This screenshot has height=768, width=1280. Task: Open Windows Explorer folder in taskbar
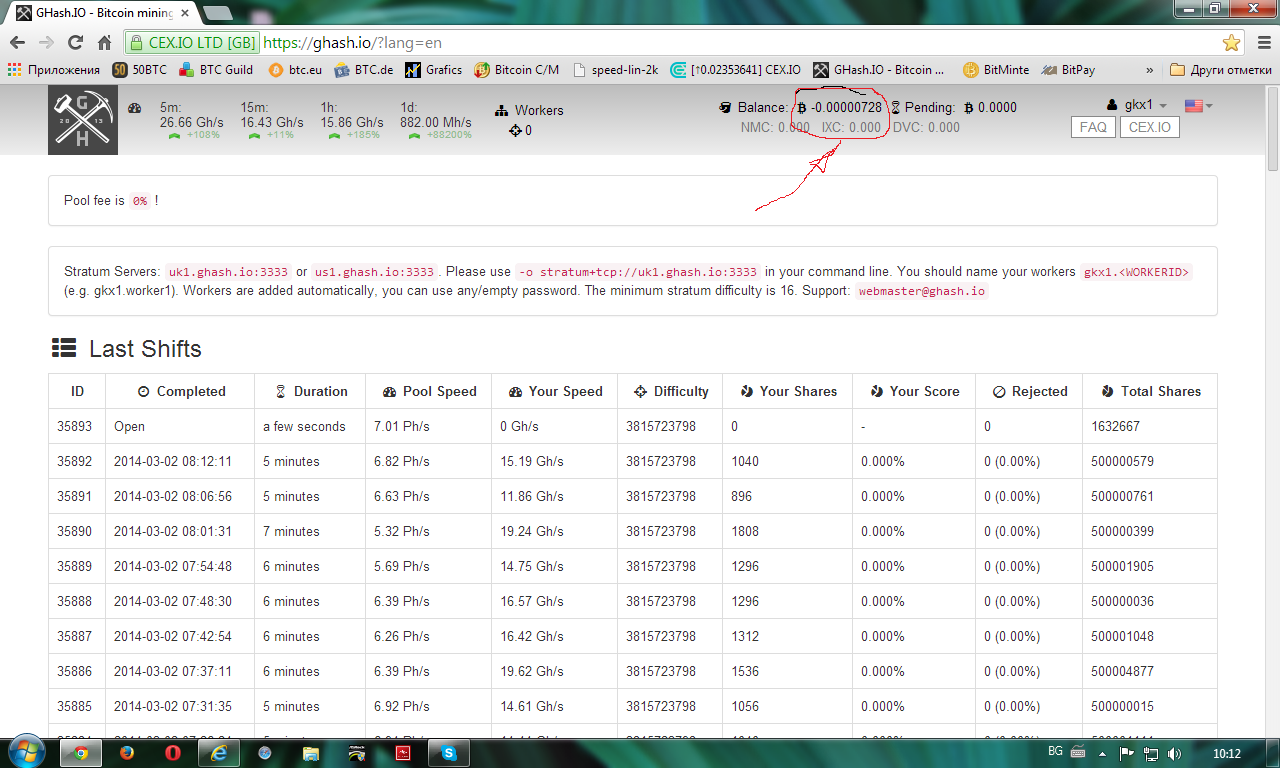point(311,753)
